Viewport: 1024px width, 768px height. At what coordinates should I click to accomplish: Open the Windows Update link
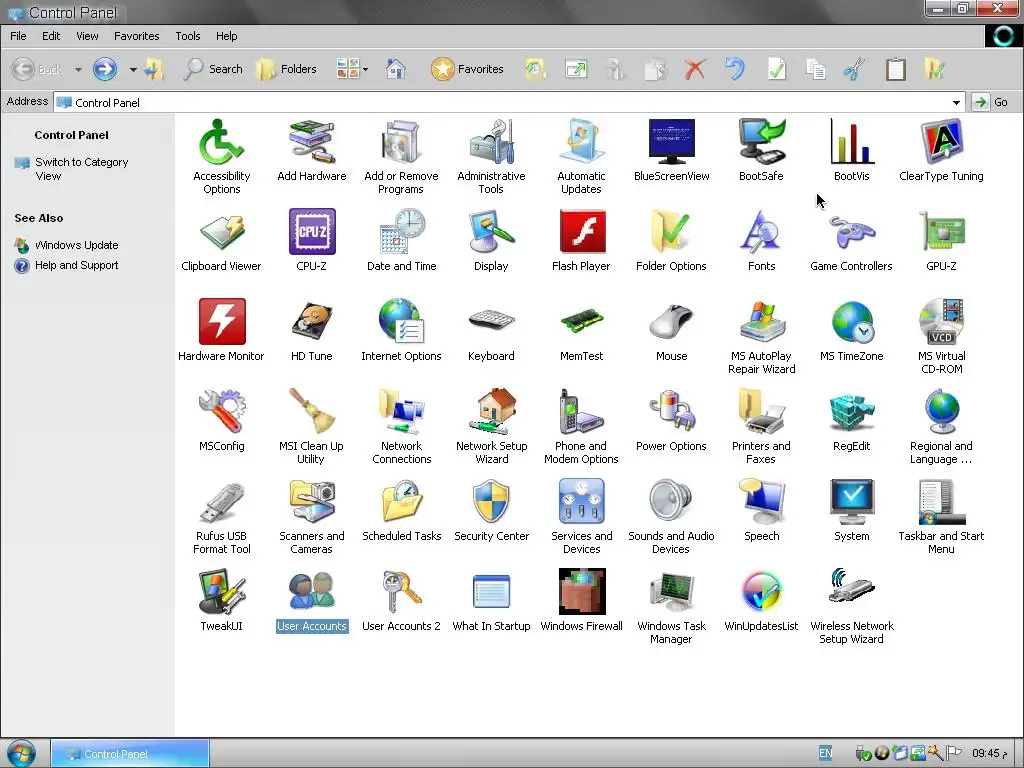click(76, 246)
